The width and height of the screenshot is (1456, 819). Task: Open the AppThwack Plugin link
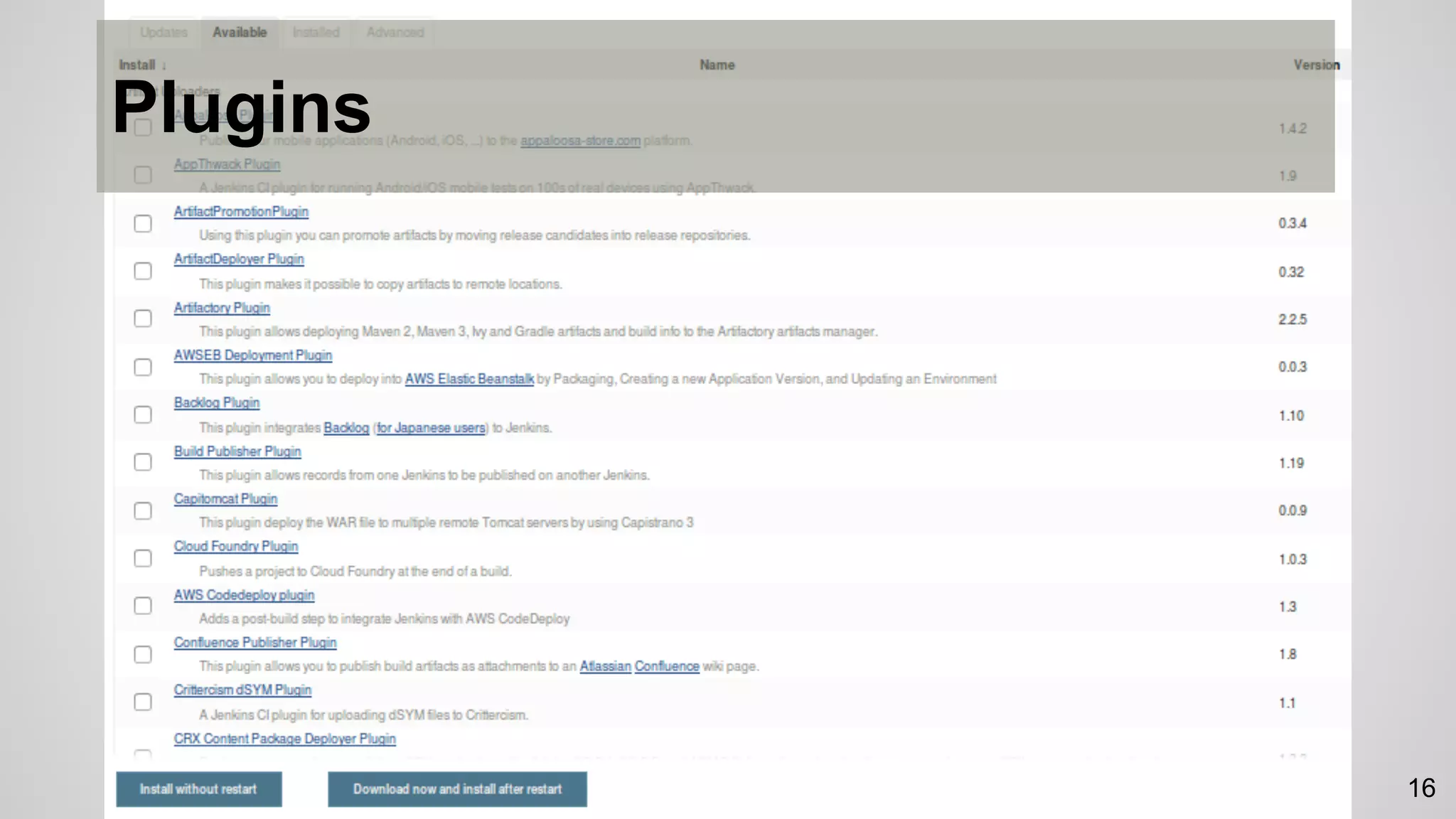click(x=227, y=164)
